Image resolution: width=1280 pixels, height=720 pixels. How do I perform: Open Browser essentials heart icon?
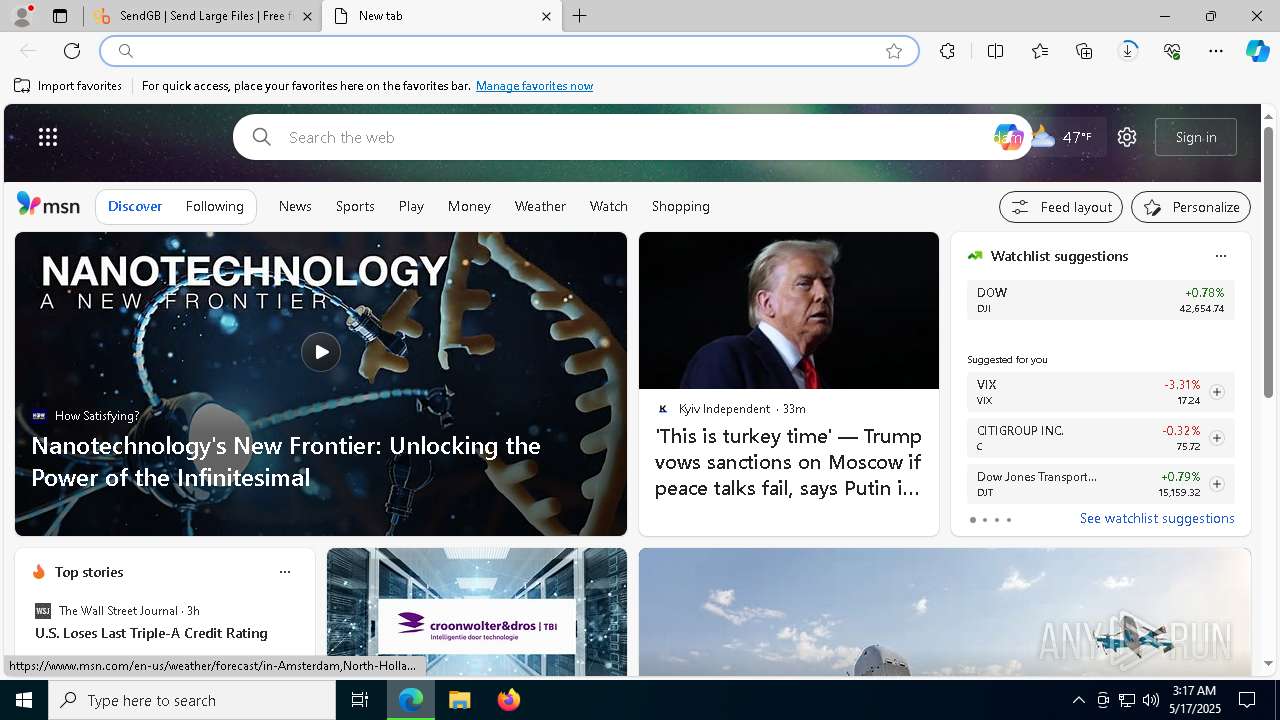1172,51
